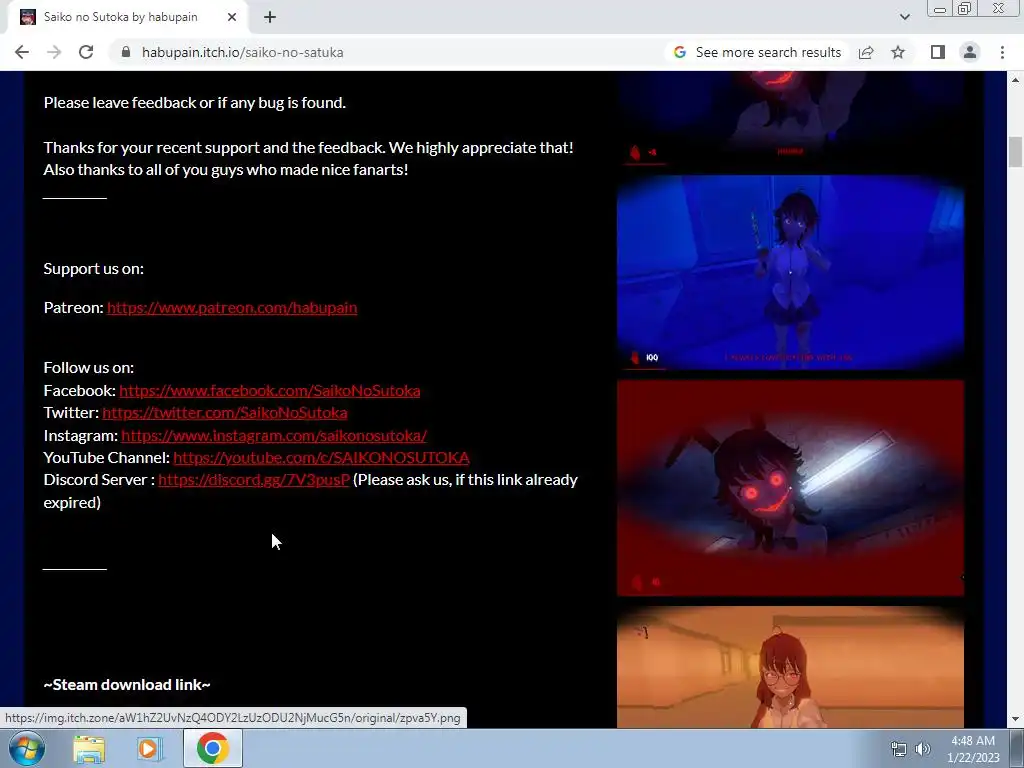Image resolution: width=1024 pixels, height=768 pixels.
Task: Click "Please leave feedback or if any bug is found."
Action: click(195, 103)
